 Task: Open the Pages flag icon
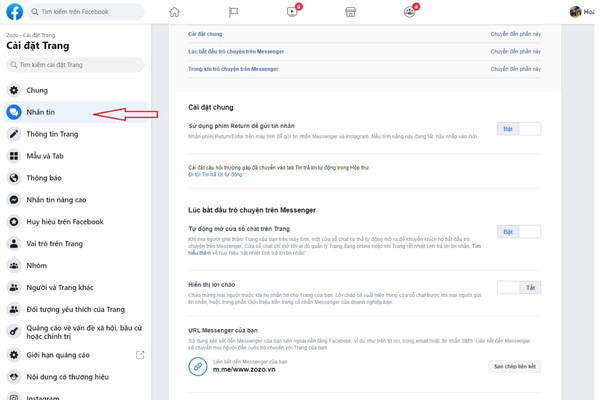(x=233, y=12)
